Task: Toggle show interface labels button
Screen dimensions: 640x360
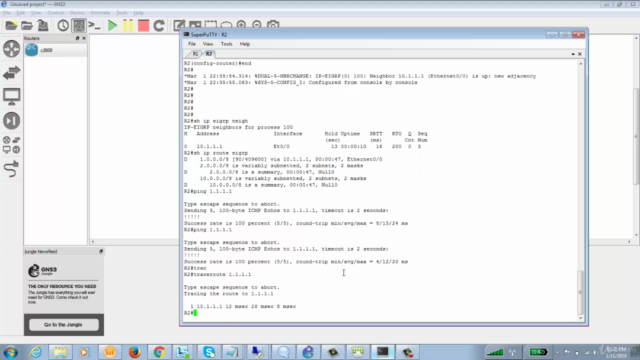Action: pos(79,26)
